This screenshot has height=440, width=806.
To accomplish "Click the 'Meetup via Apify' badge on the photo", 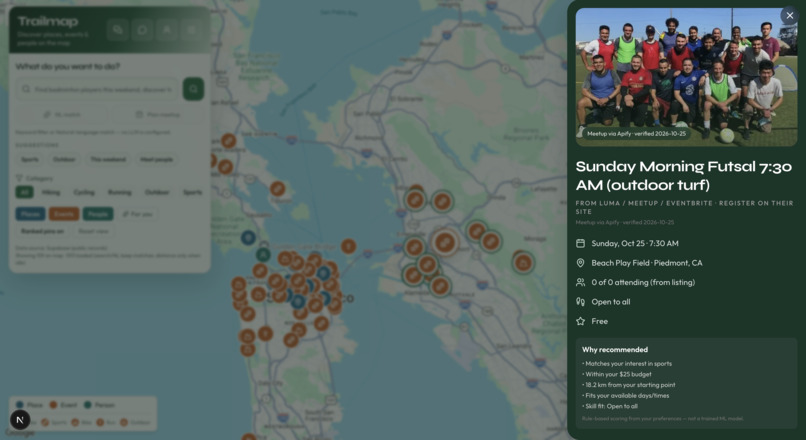I will [x=636, y=134].
